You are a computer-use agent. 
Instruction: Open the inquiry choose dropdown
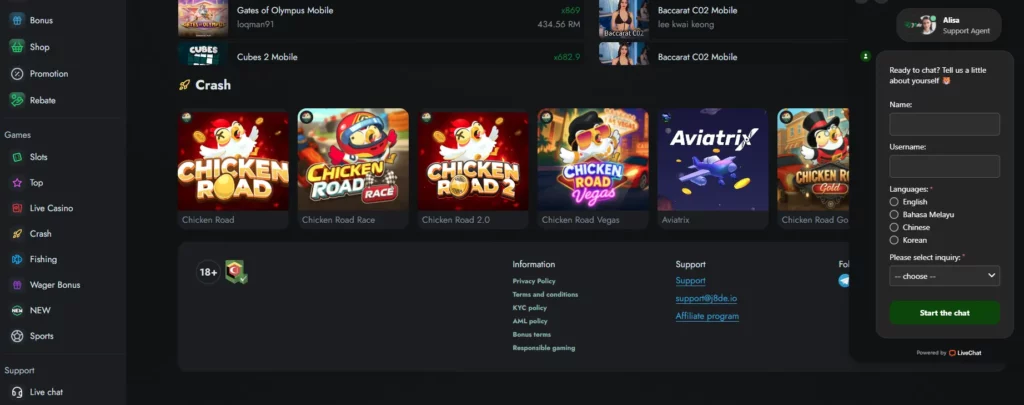(944, 276)
